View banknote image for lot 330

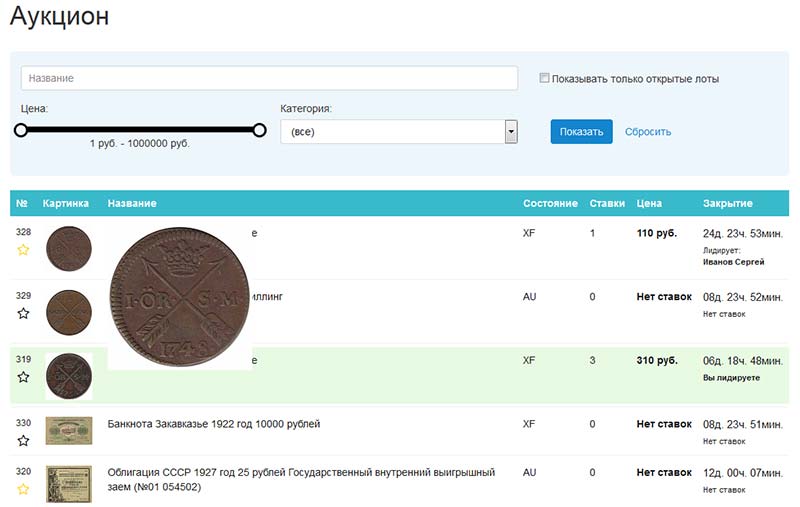(x=68, y=431)
